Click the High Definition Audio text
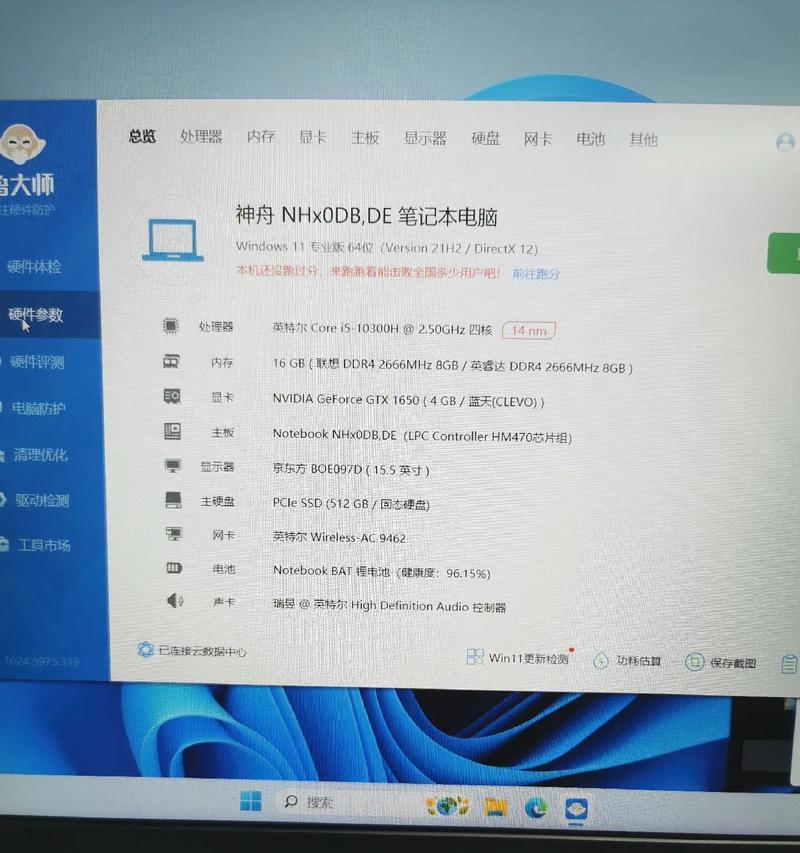 [x=389, y=605]
